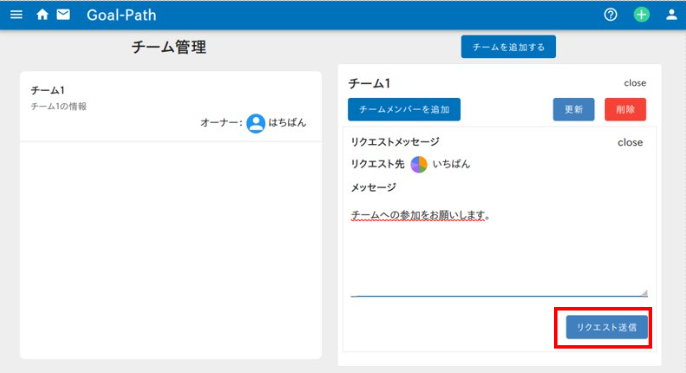Image resolution: width=686 pixels, height=373 pixels.
Task: Click recipient name いちばん
Action: point(451,164)
